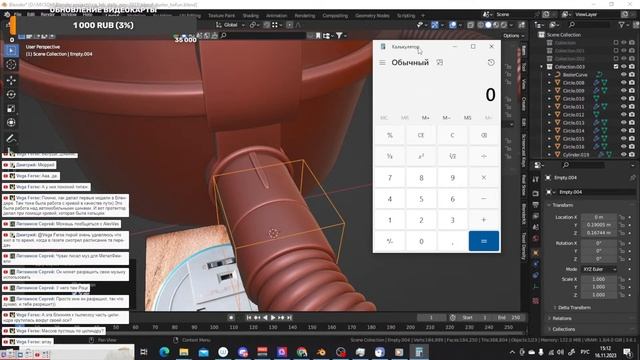Switch to Geometry Nodes workspace tab

tap(372, 16)
